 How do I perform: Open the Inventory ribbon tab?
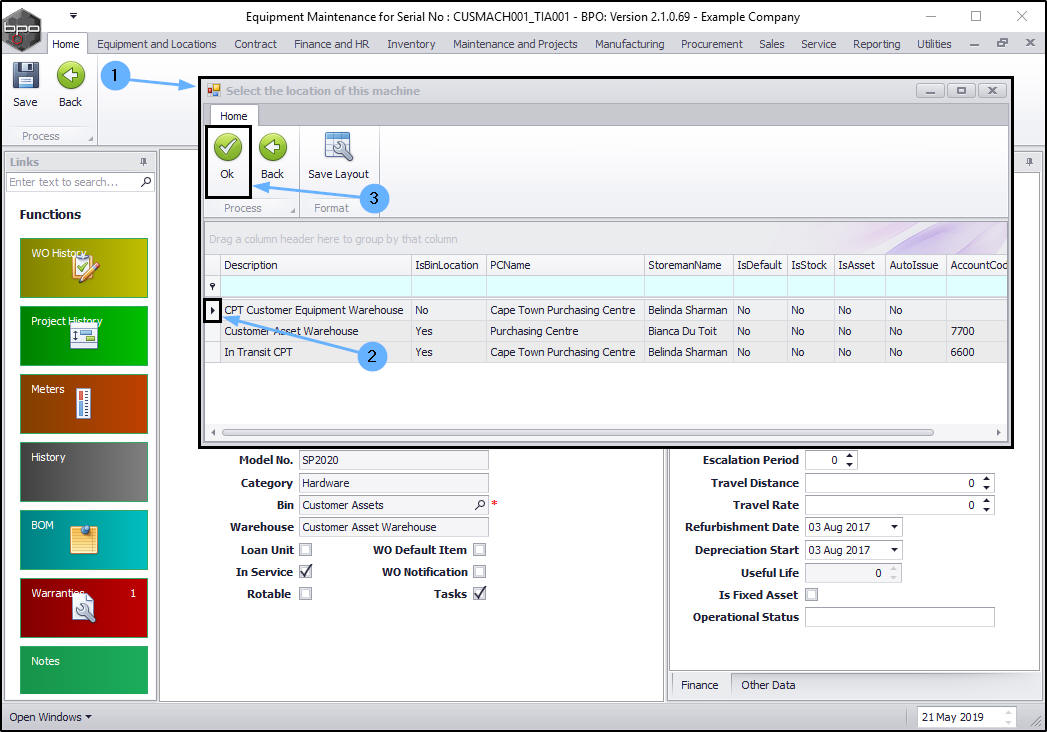click(x=411, y=44)
